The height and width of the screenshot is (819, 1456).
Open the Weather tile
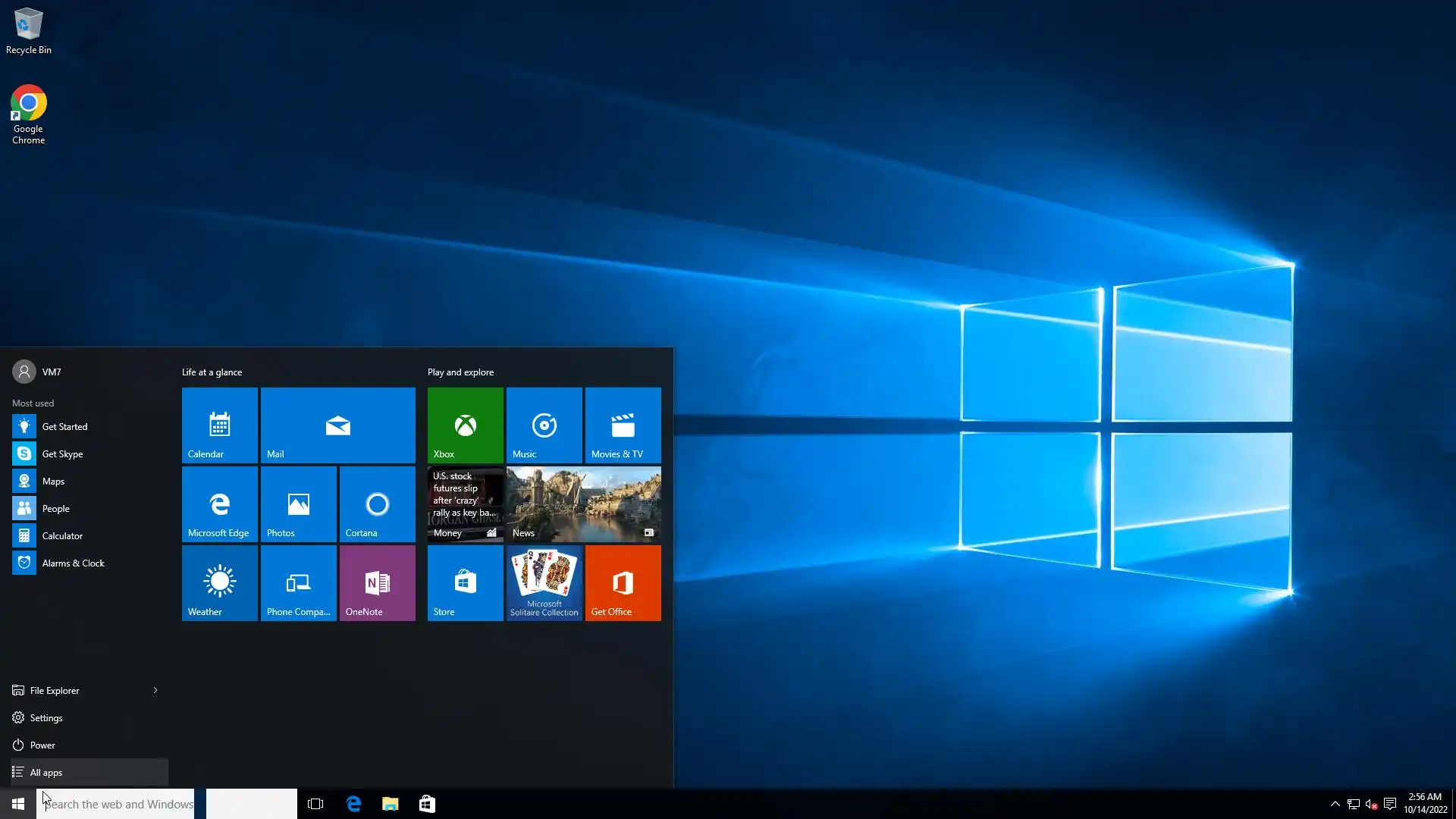[x=219, y=582]
